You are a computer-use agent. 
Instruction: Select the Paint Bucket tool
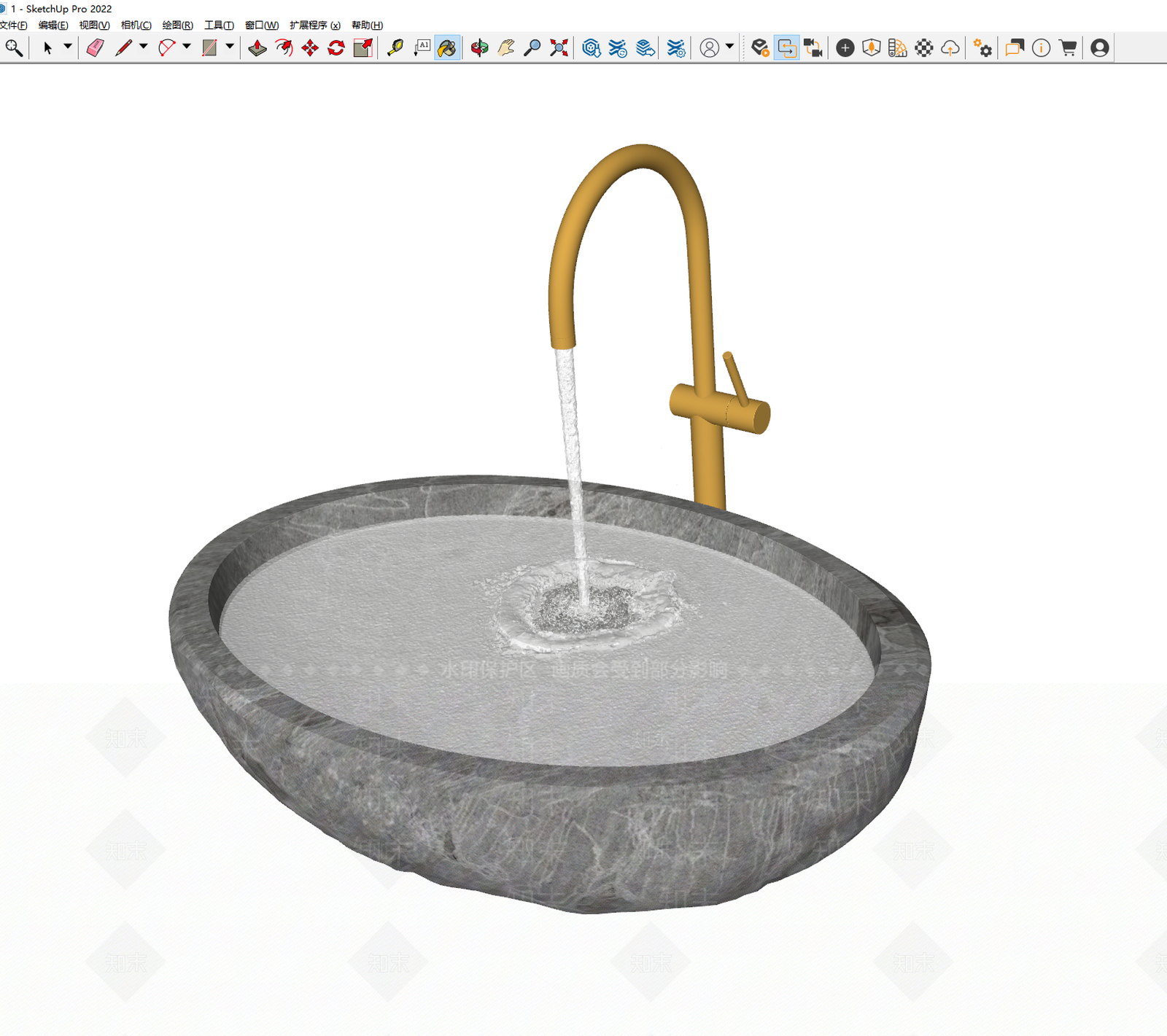coord(447,48)
